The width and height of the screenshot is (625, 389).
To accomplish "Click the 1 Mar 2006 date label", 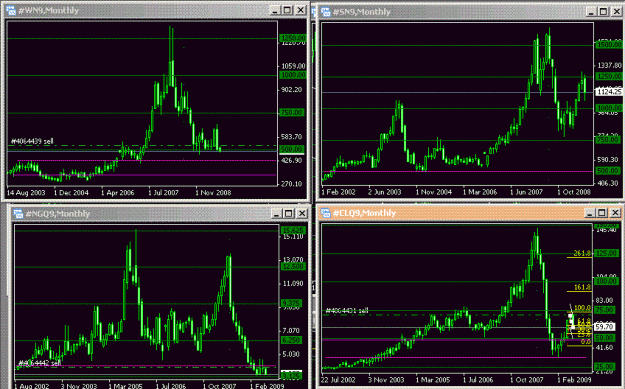I will click(480, 192).
